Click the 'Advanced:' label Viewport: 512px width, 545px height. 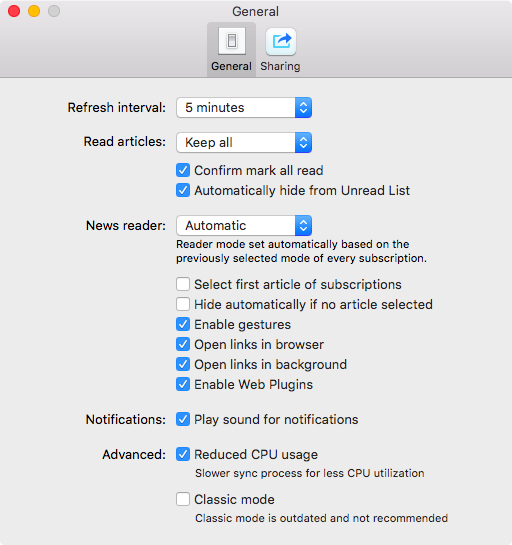134,455
